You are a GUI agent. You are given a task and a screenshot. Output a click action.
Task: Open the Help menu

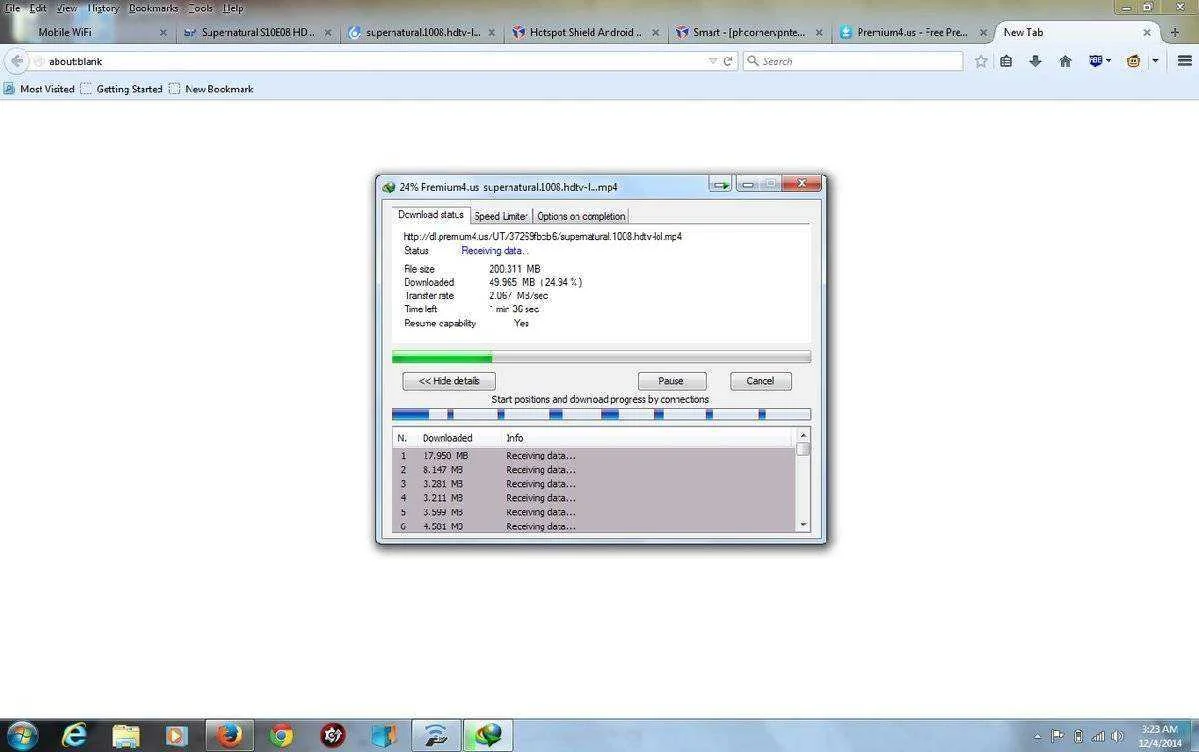[x=232, y=8]
